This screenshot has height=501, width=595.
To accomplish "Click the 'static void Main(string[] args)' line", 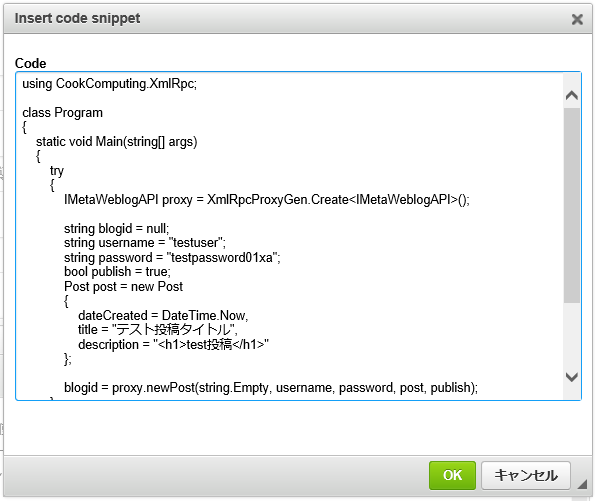I will (116, 142).
